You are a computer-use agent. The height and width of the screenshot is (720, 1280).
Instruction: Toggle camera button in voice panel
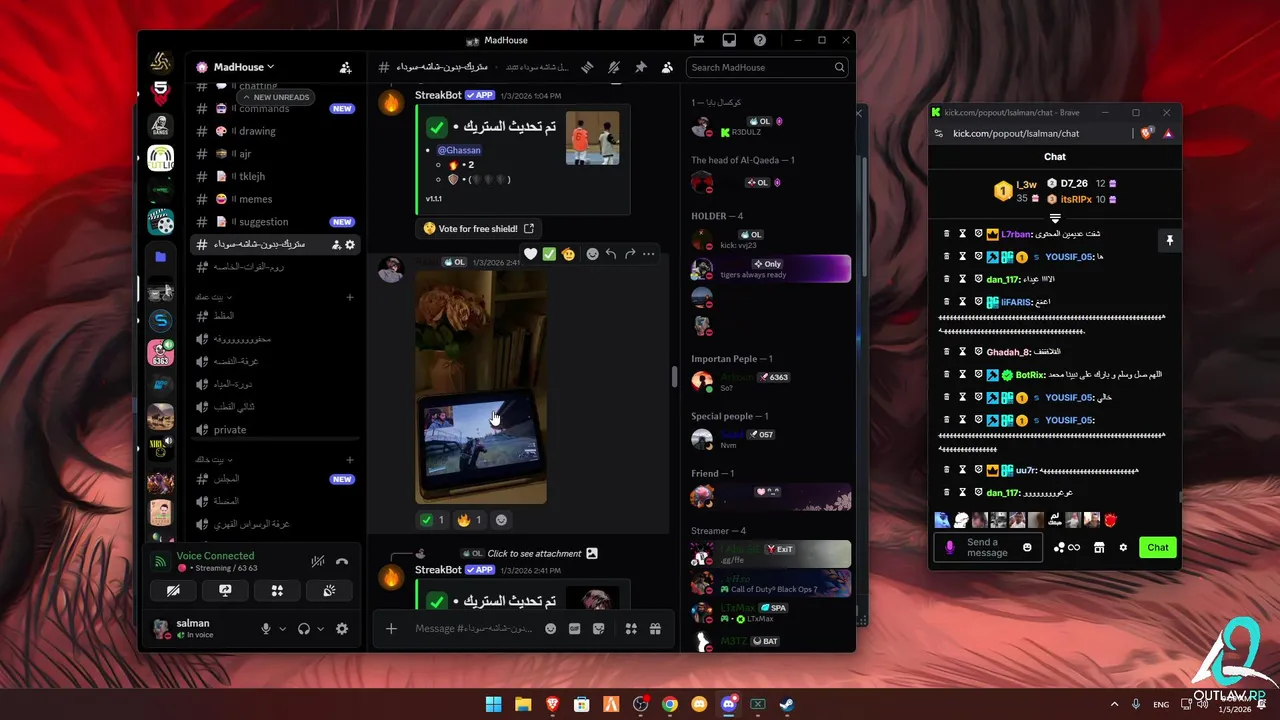(173, 591)
